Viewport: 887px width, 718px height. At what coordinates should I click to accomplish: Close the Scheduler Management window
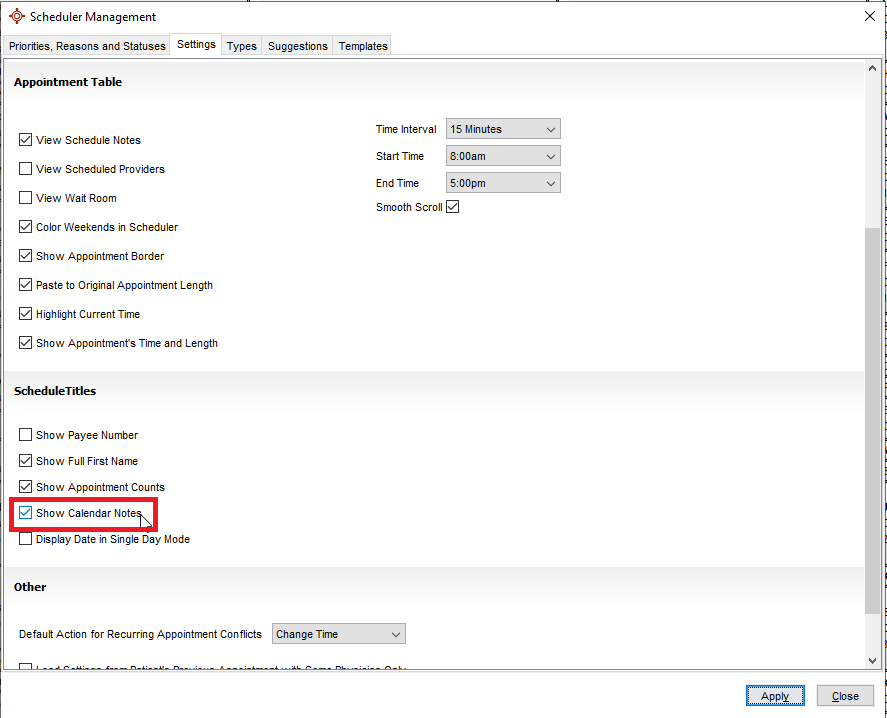coord(868,16)
